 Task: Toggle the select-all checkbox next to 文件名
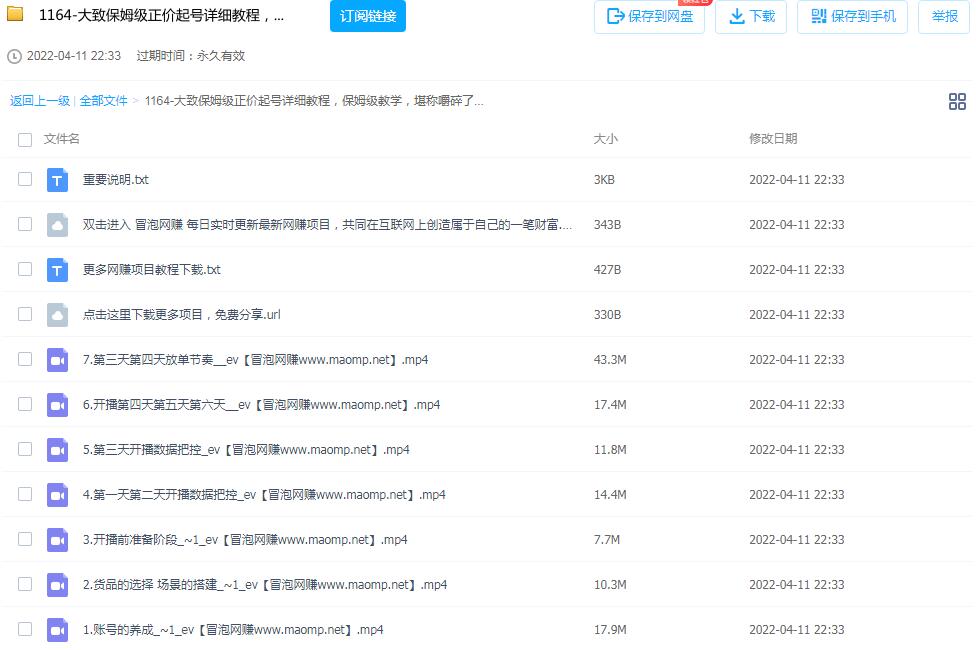25,139
